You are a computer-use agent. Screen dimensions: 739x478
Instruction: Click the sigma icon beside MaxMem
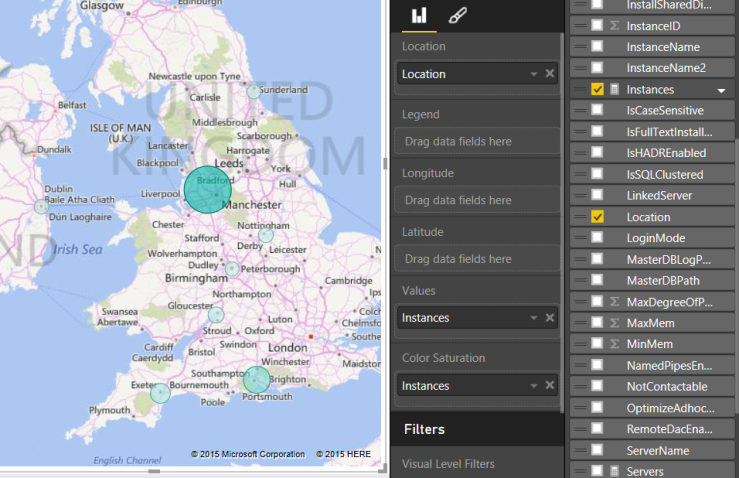point(614,323)
